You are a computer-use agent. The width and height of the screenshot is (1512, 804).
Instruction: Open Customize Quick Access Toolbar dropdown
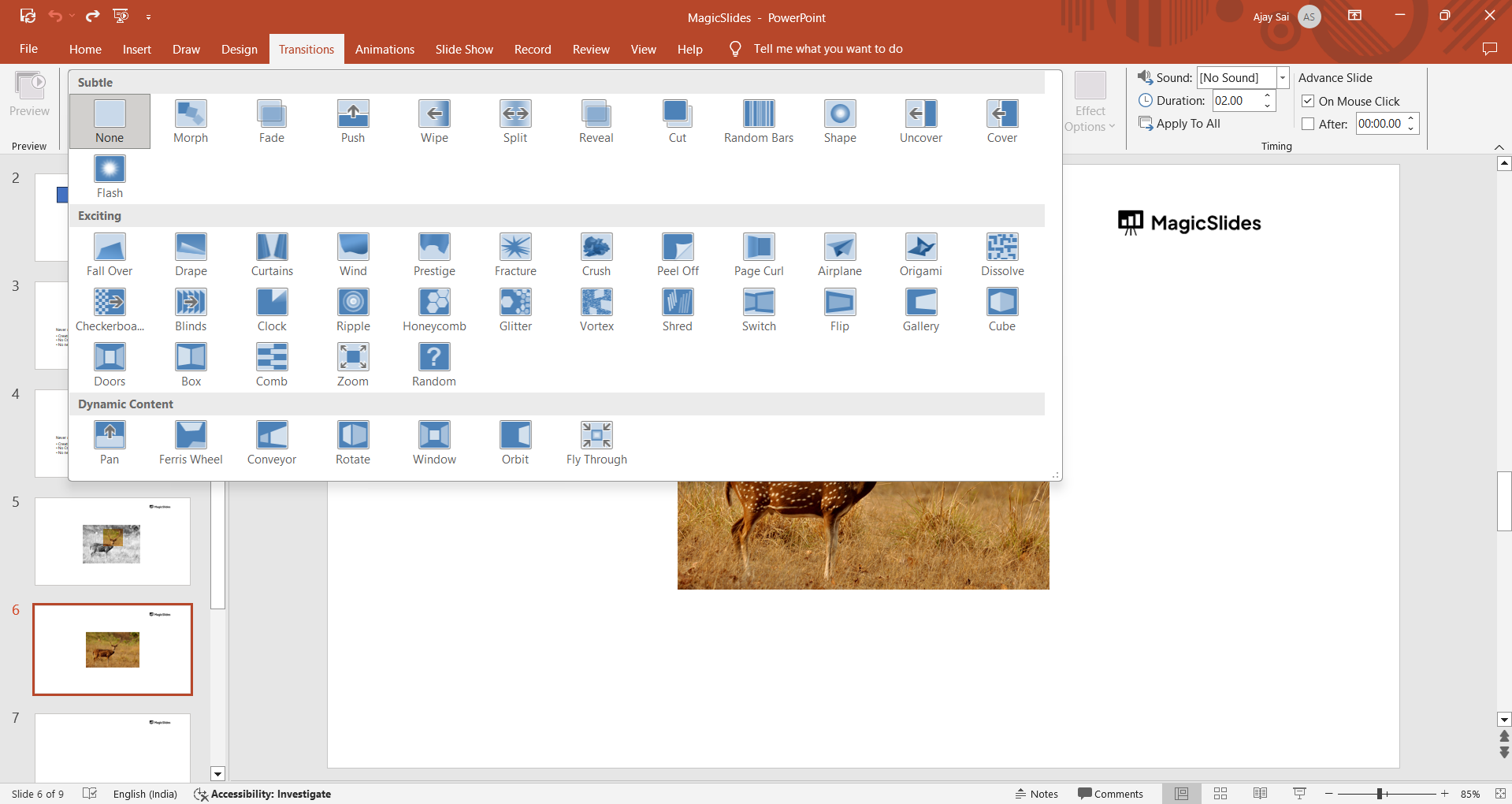pyautogui.click(x=148, y=17)
